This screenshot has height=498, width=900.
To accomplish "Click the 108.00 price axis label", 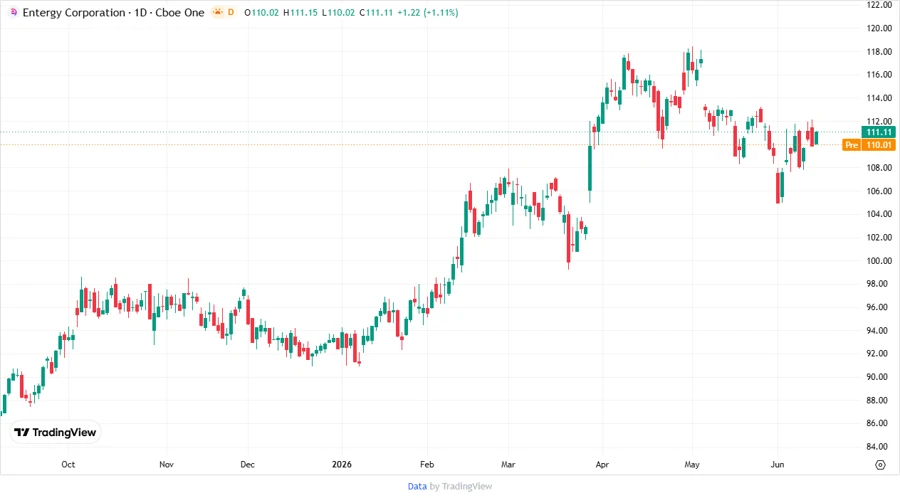I will point(879,168).
